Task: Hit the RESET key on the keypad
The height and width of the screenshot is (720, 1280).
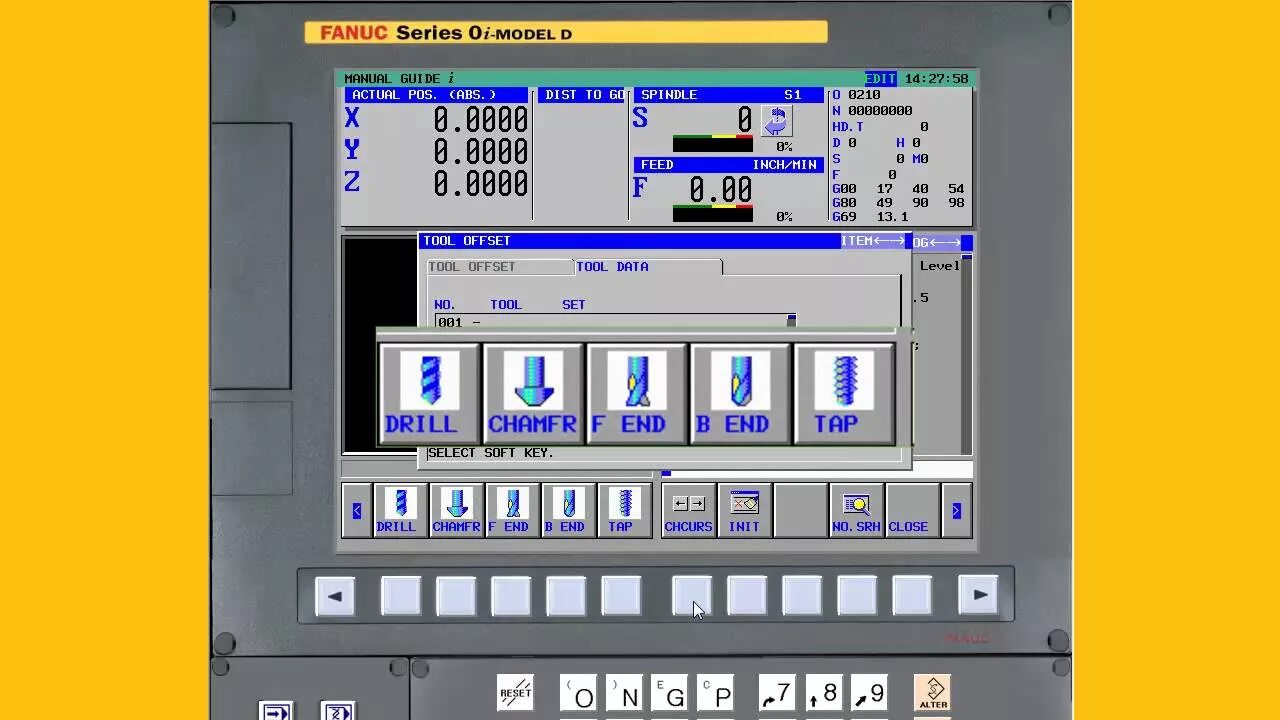Action: 516,693
